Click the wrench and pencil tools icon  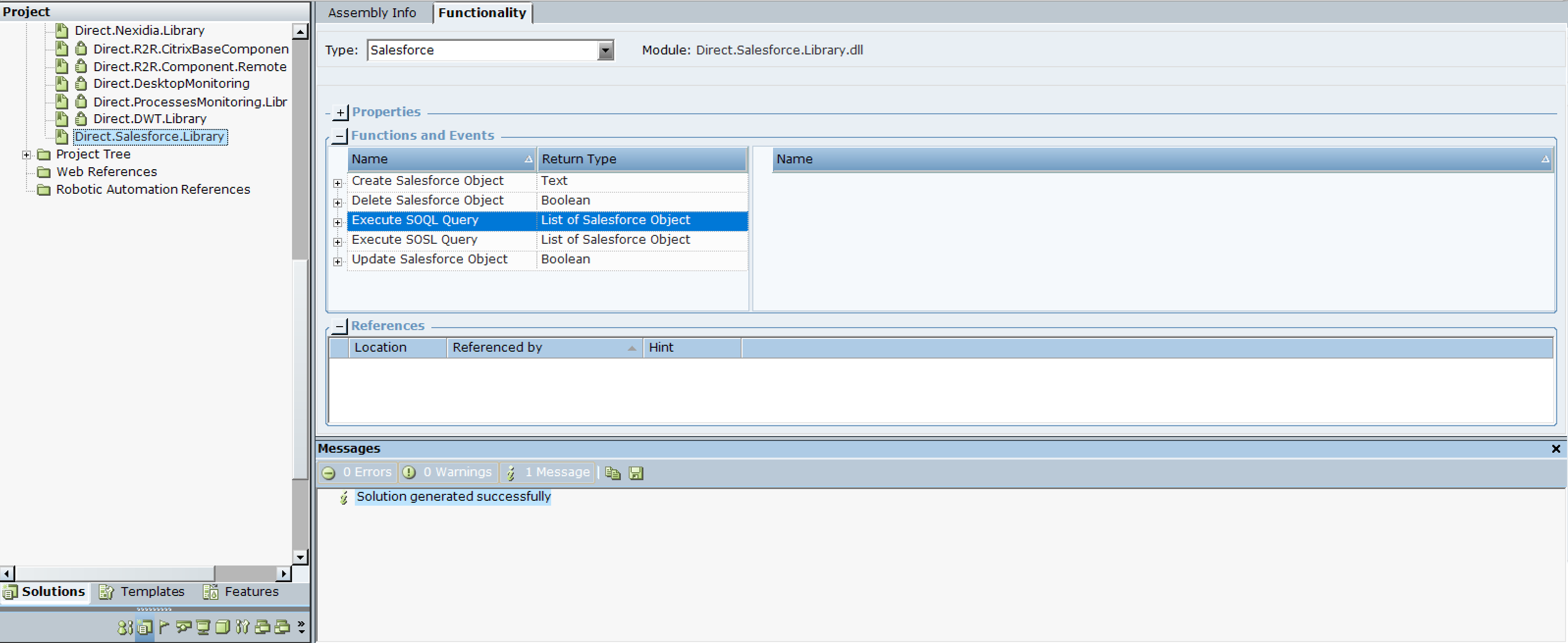coord(242,627)
